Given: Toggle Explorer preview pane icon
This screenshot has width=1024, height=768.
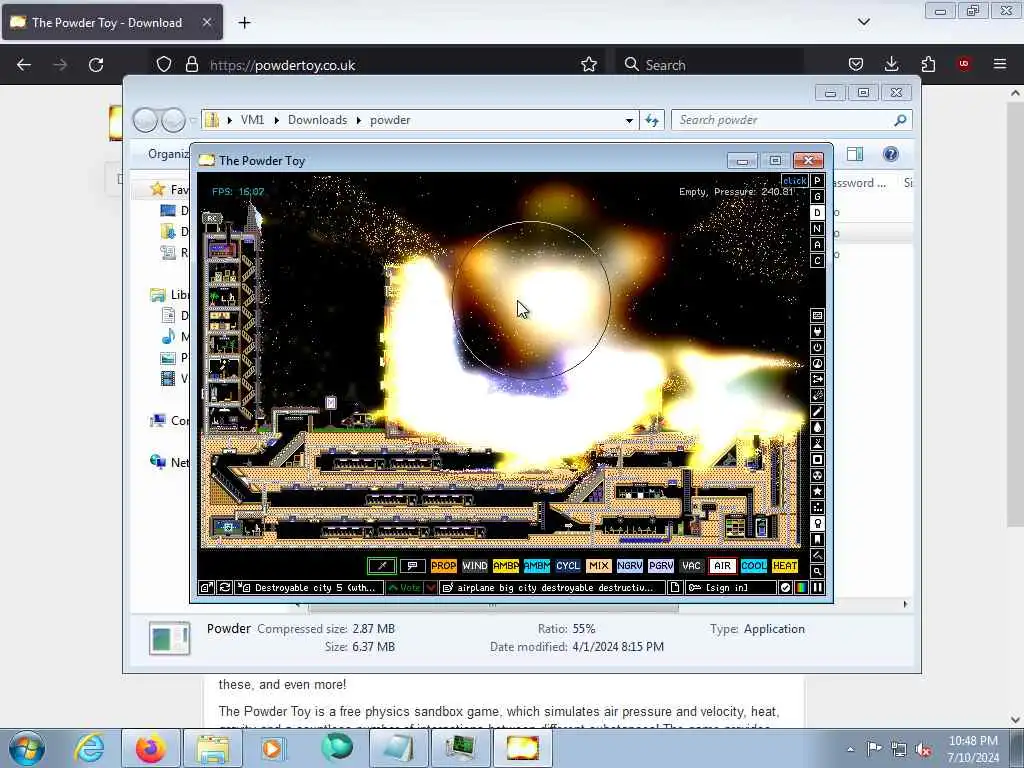Looking at the screenshot, I should click(855, 154).
